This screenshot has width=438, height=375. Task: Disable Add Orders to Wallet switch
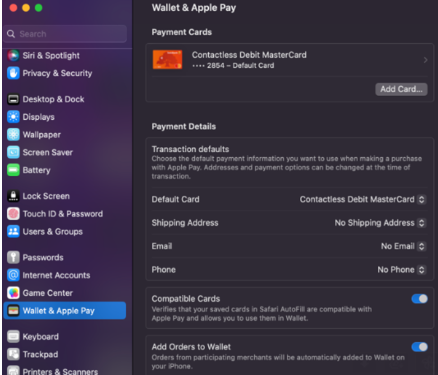point(419,347)
